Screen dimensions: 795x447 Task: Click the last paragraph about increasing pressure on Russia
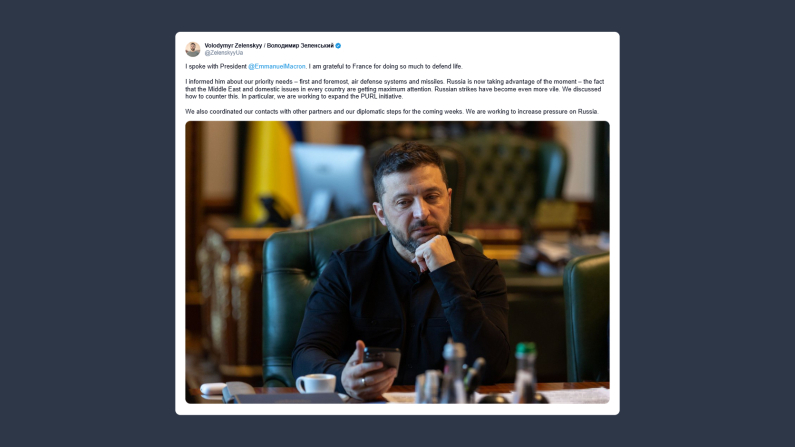click(x=392, y=111)
